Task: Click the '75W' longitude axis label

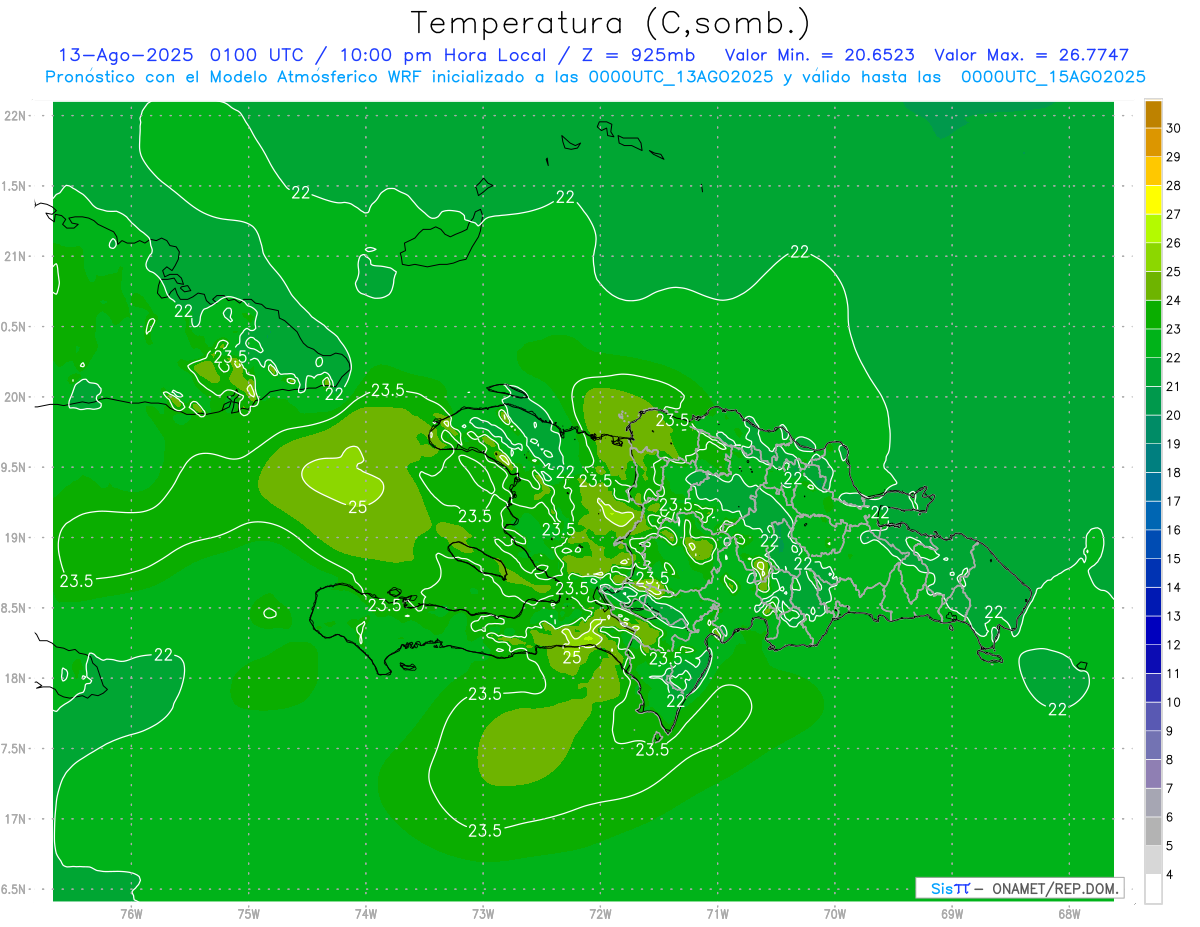Action: tap(248, 913)
